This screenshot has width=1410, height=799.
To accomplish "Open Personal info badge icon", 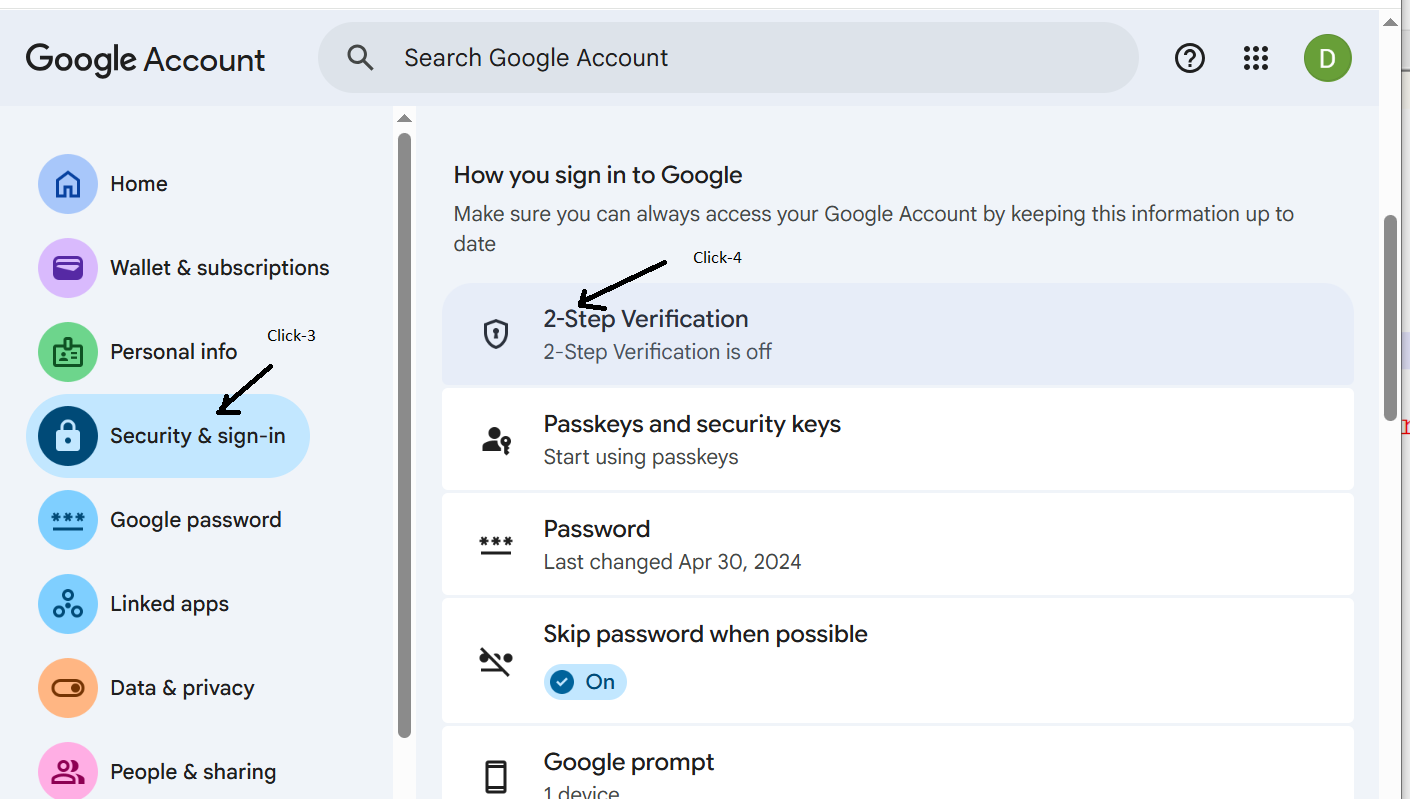I will (x=68, y=352).
